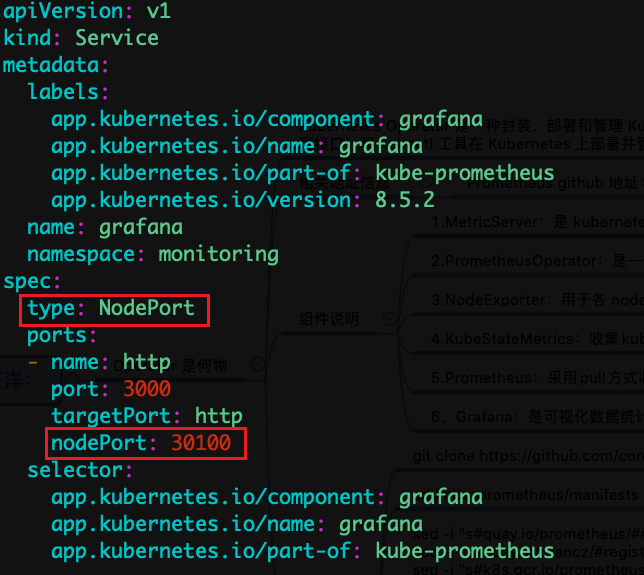Click the 'selector:' key
Viewport: 644px width, 575px height.
pyautogui.click(x=80, y=470)
